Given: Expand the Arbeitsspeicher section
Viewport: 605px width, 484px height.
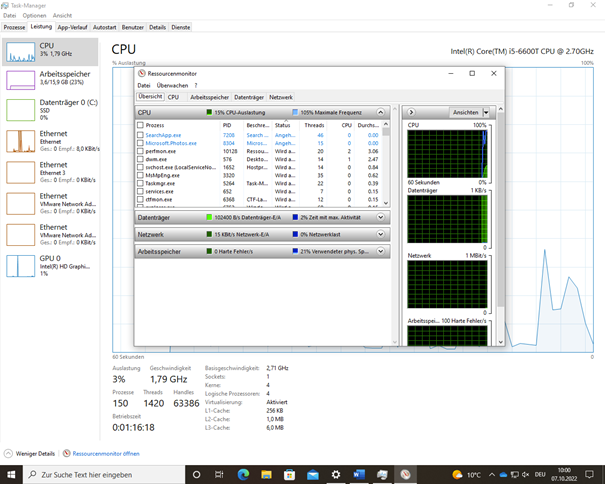Looking at the screenshot, I should tap(380, 251).
